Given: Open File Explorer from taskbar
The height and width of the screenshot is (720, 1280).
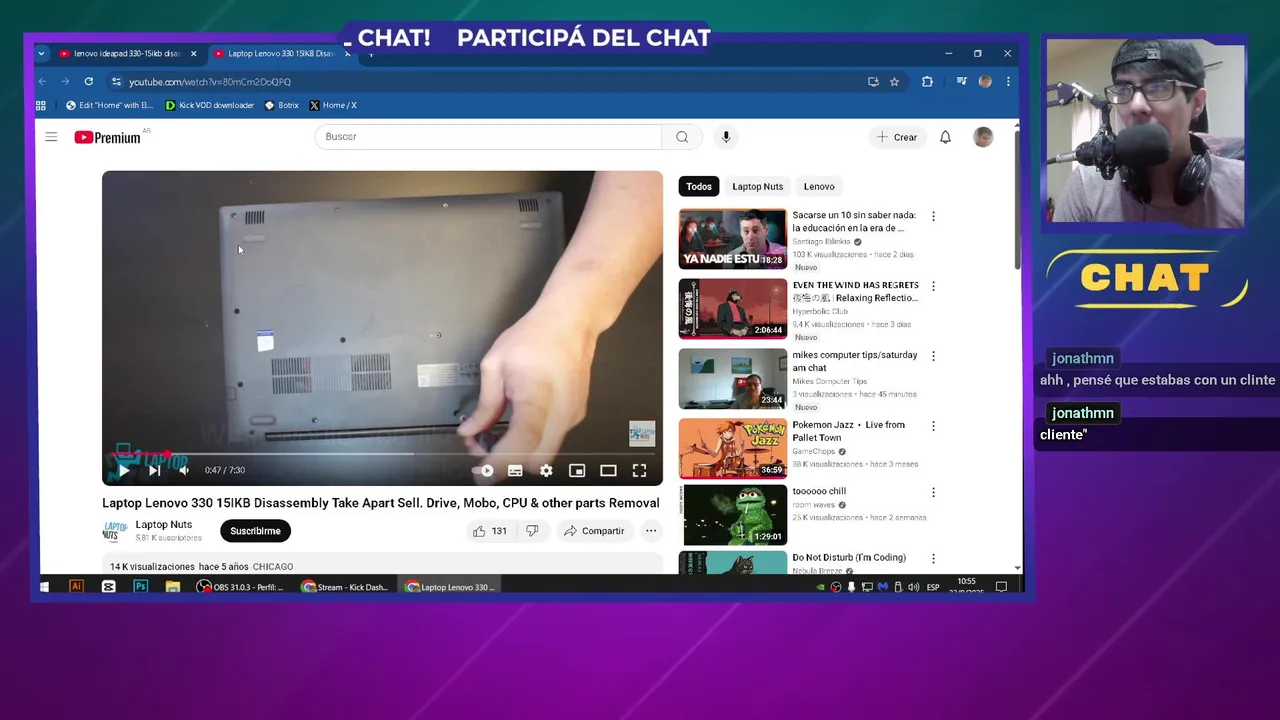Looking at the screenshot, I should (173, 587).
